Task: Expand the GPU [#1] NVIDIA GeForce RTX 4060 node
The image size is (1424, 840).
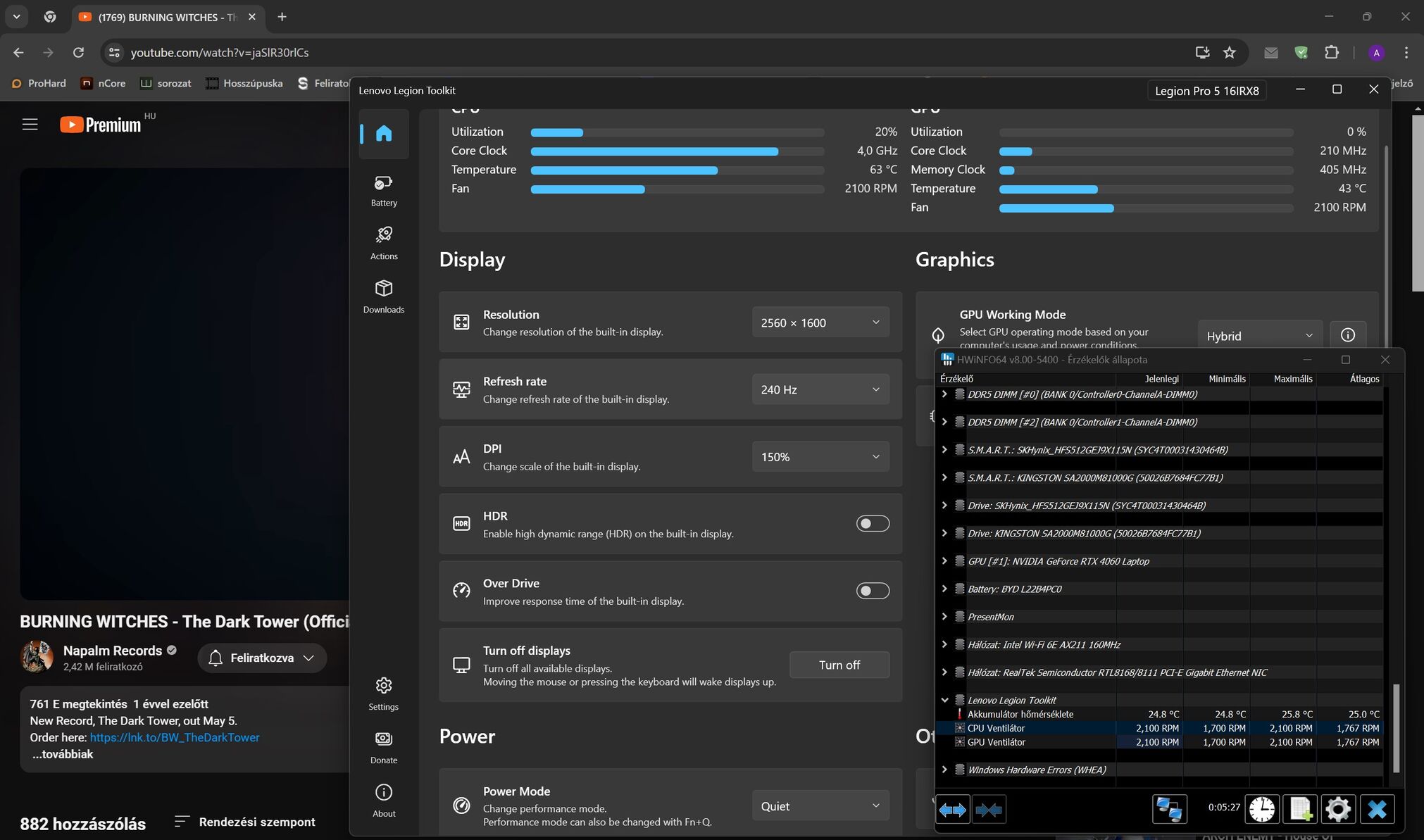Action: tap(944, 561)
